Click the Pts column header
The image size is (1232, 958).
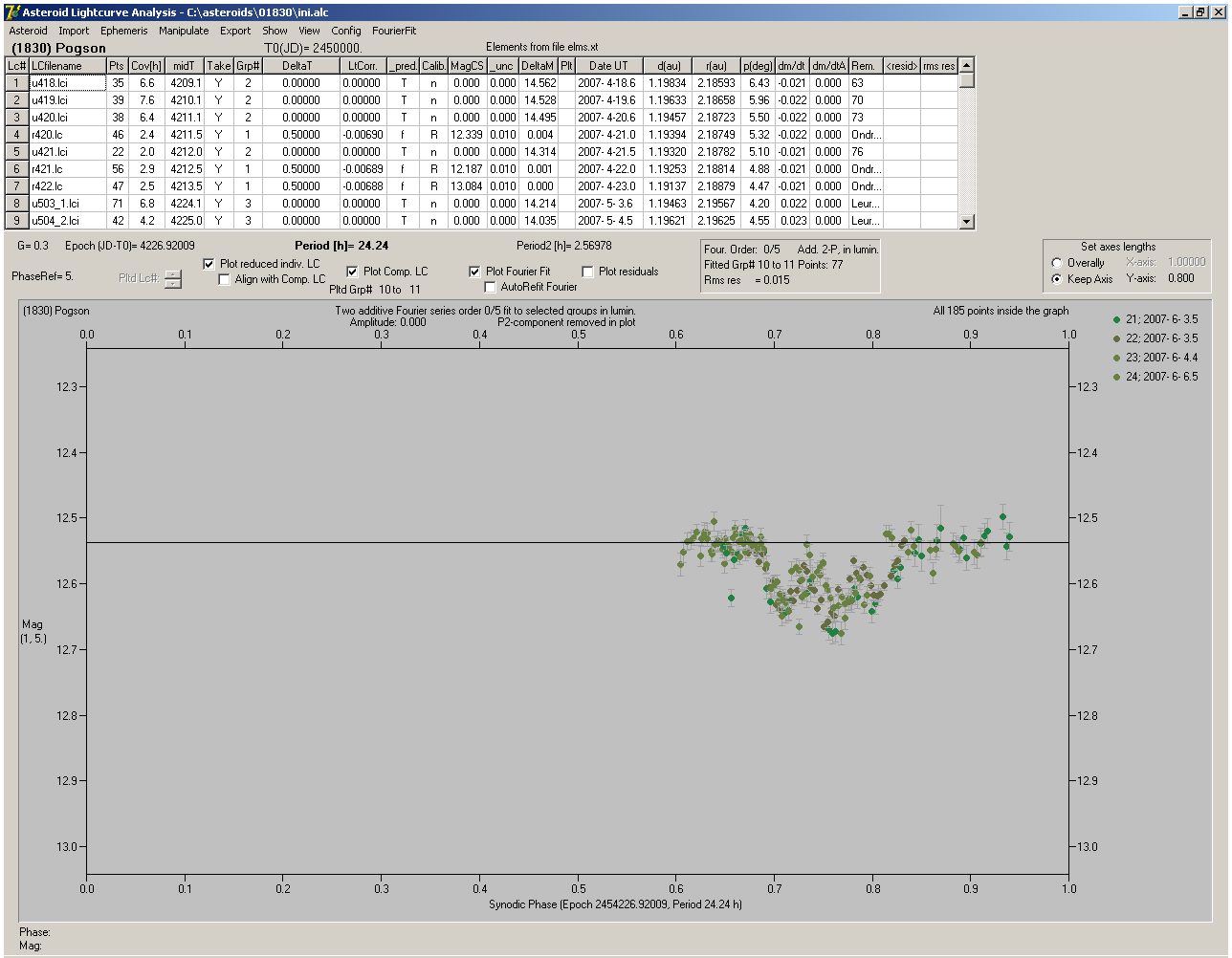click(117, 66)
